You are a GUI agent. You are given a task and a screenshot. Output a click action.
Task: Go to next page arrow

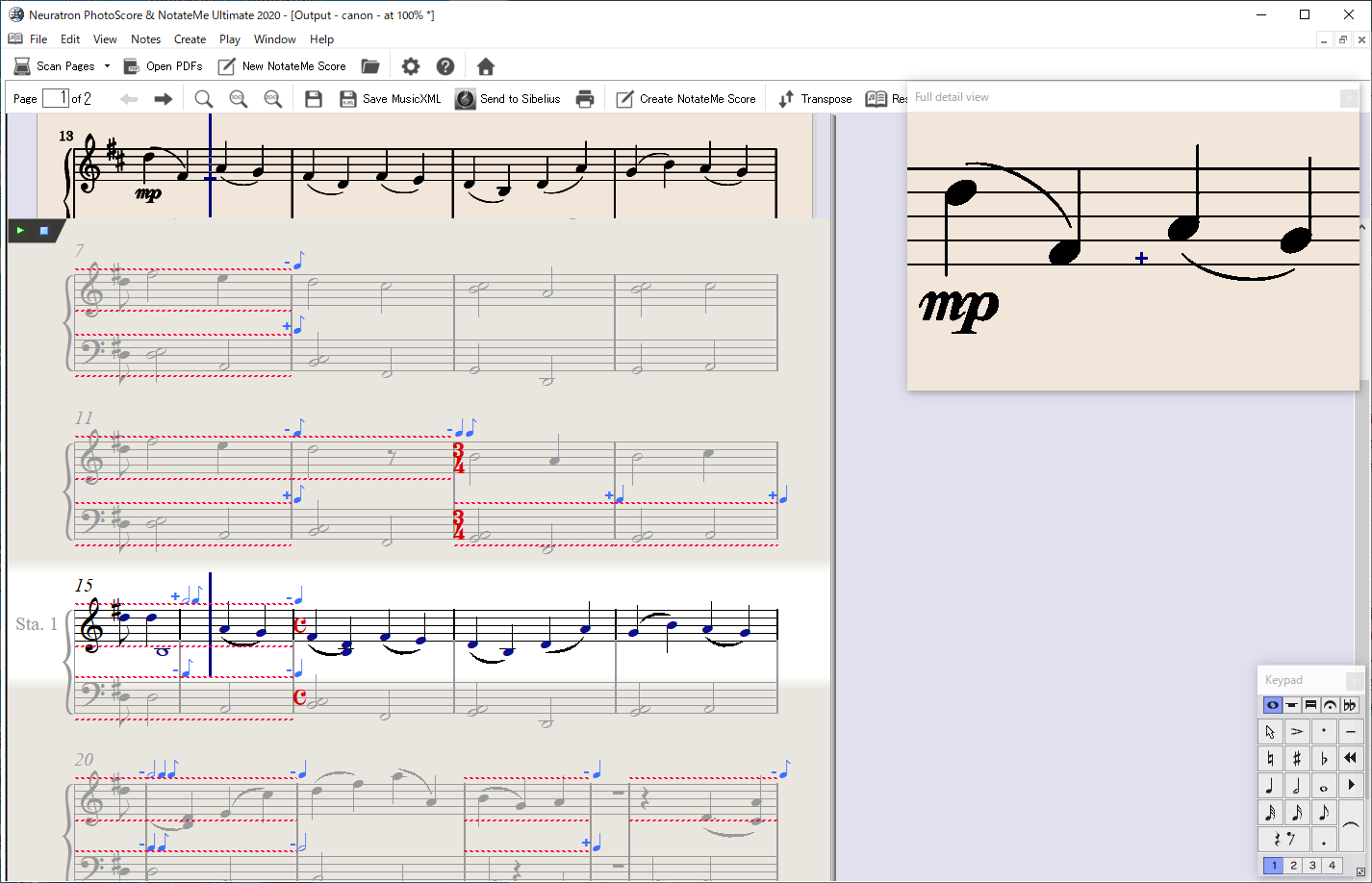[164, 99]
